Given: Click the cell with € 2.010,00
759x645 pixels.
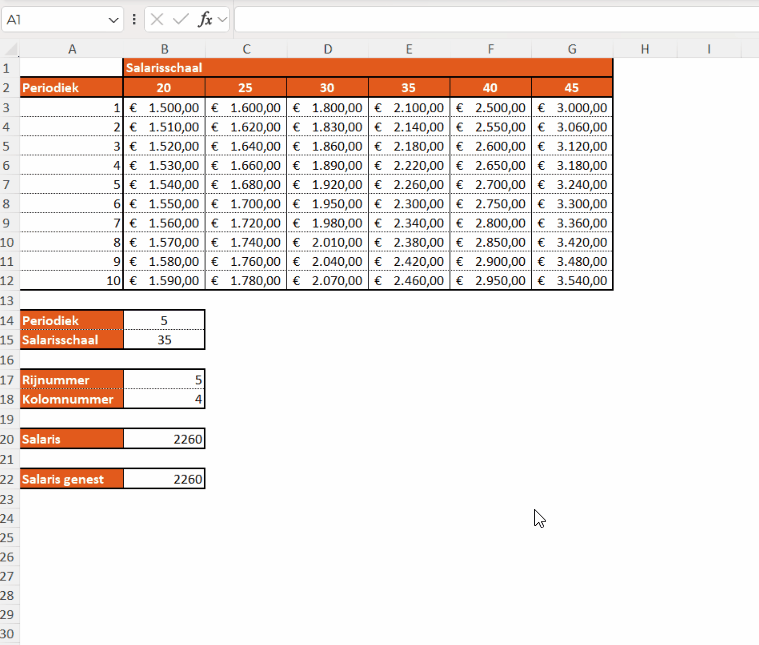Looking at the screenshot, I should [x=328, y=242].
